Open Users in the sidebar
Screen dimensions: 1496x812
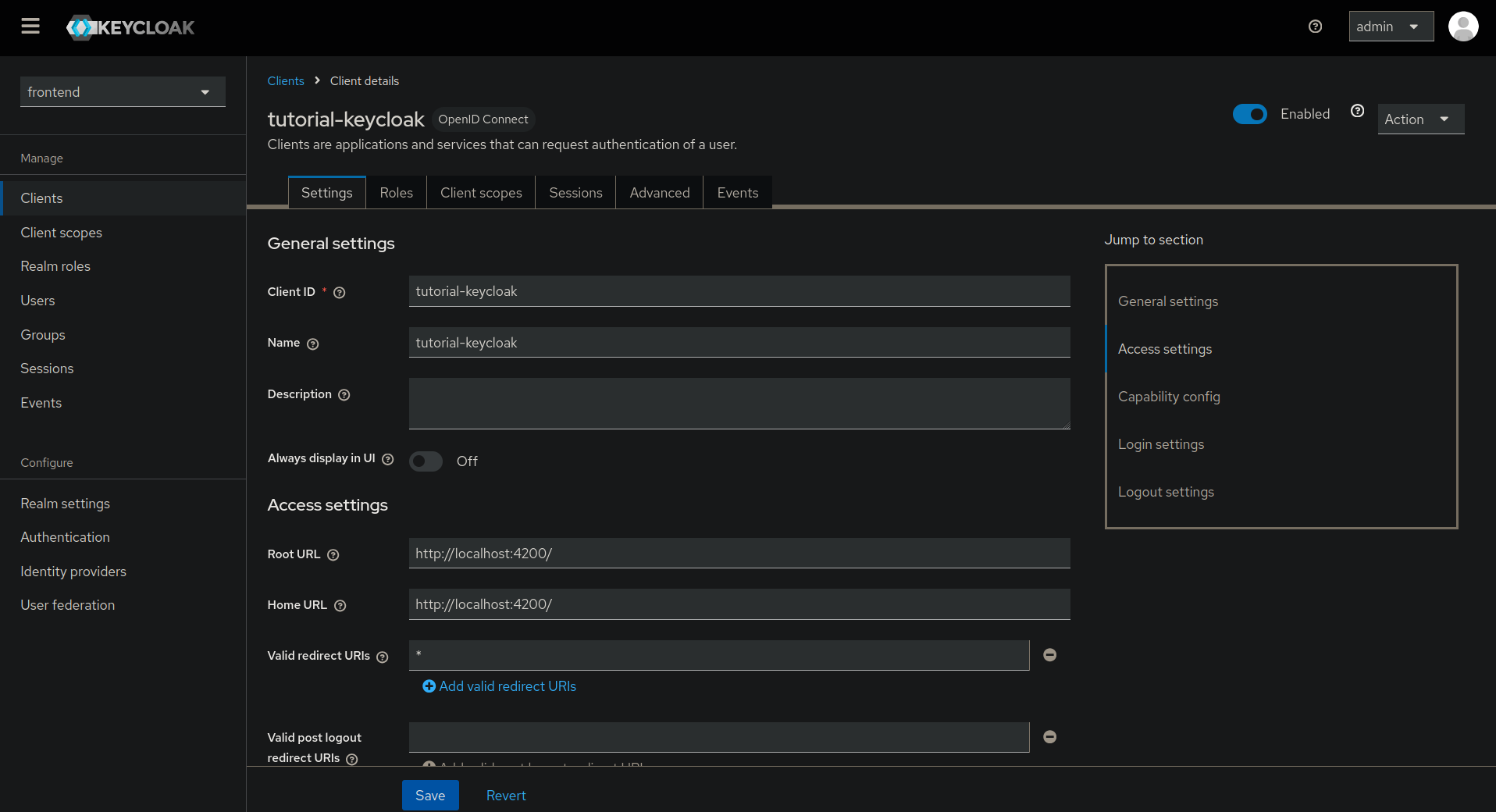[123, 301]
